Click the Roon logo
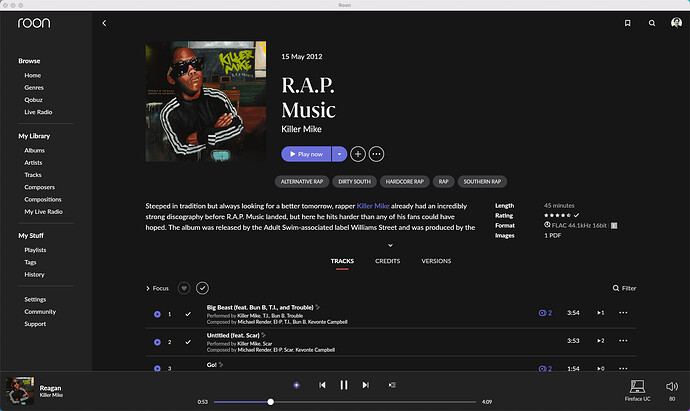Image resolution: width=690 pixels, height=411 pixels. click(34, 23)
